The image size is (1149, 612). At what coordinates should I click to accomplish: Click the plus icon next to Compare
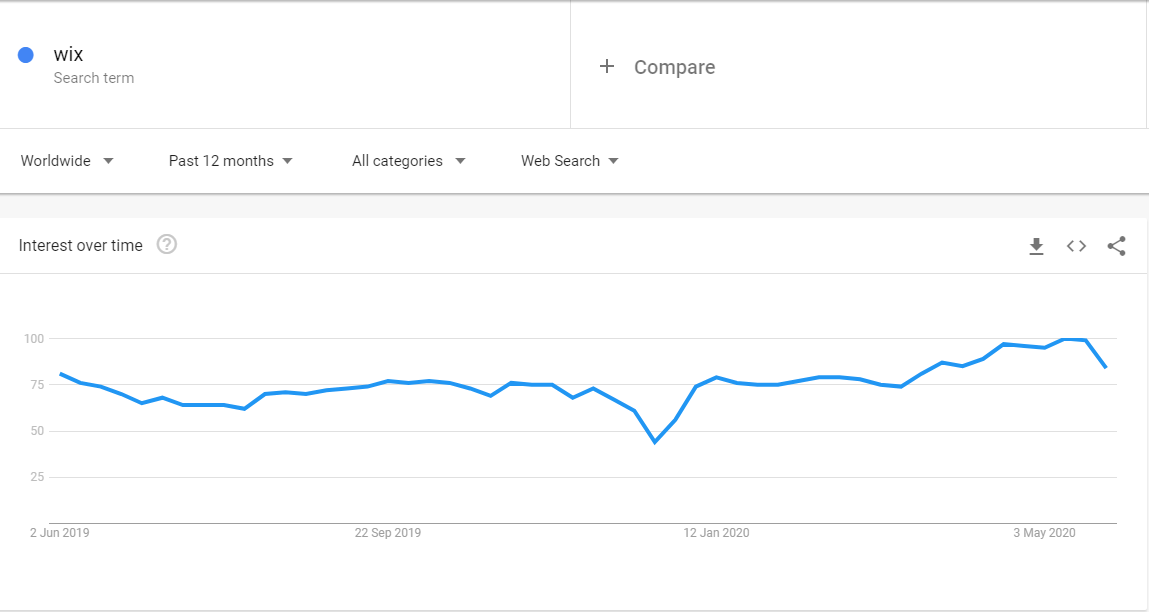(x=607, y=67)
